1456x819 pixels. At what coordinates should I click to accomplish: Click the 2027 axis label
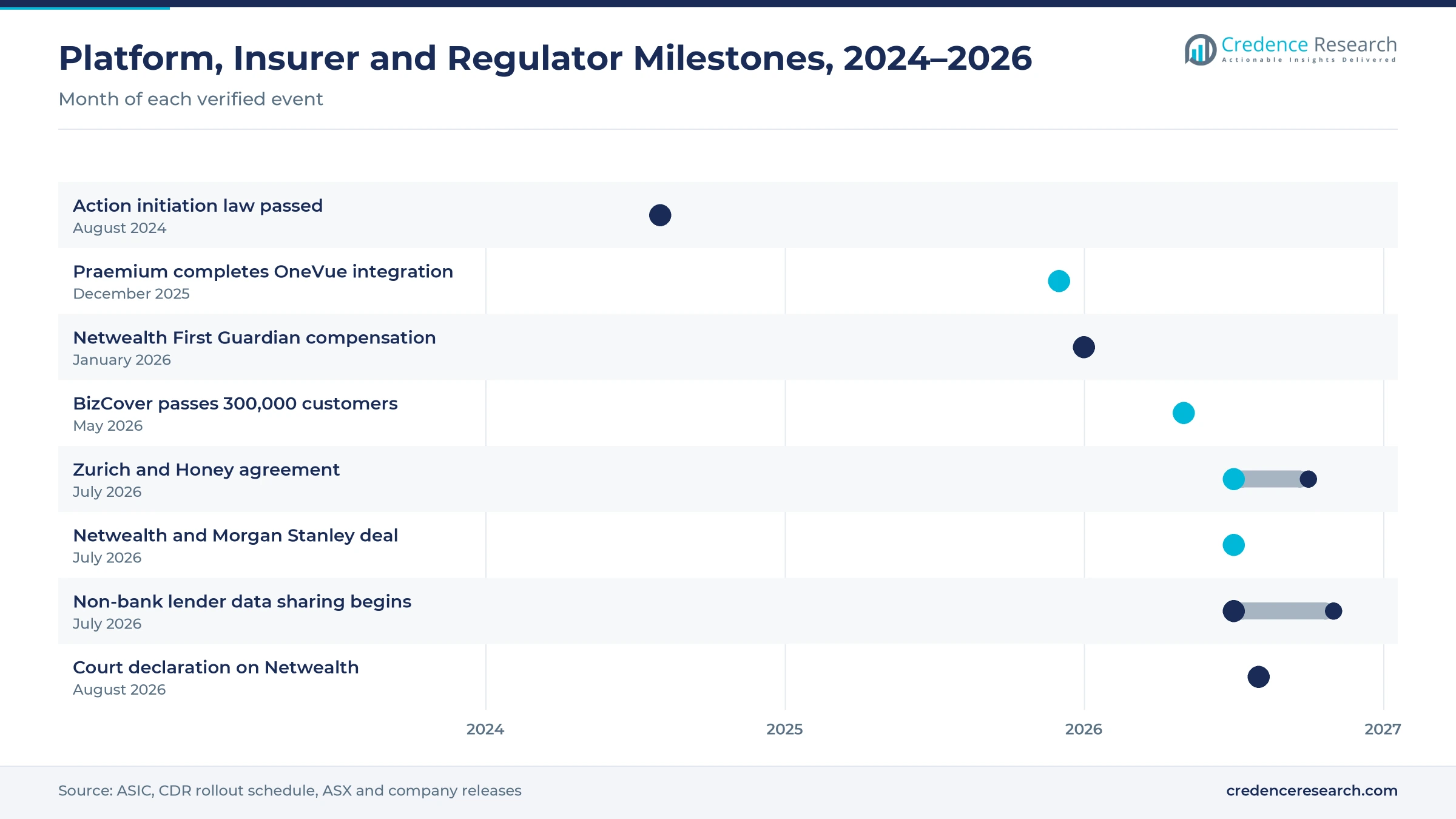[x=1383, y=729]
